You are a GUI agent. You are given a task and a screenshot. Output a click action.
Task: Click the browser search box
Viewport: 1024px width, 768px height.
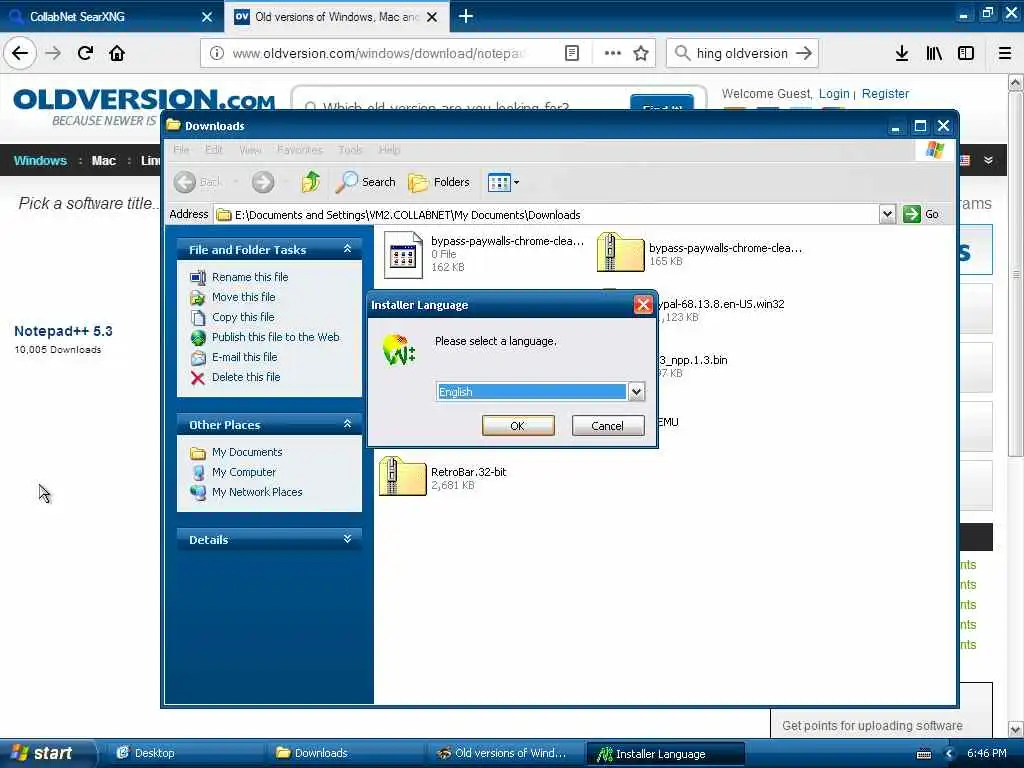pos(742,54)
